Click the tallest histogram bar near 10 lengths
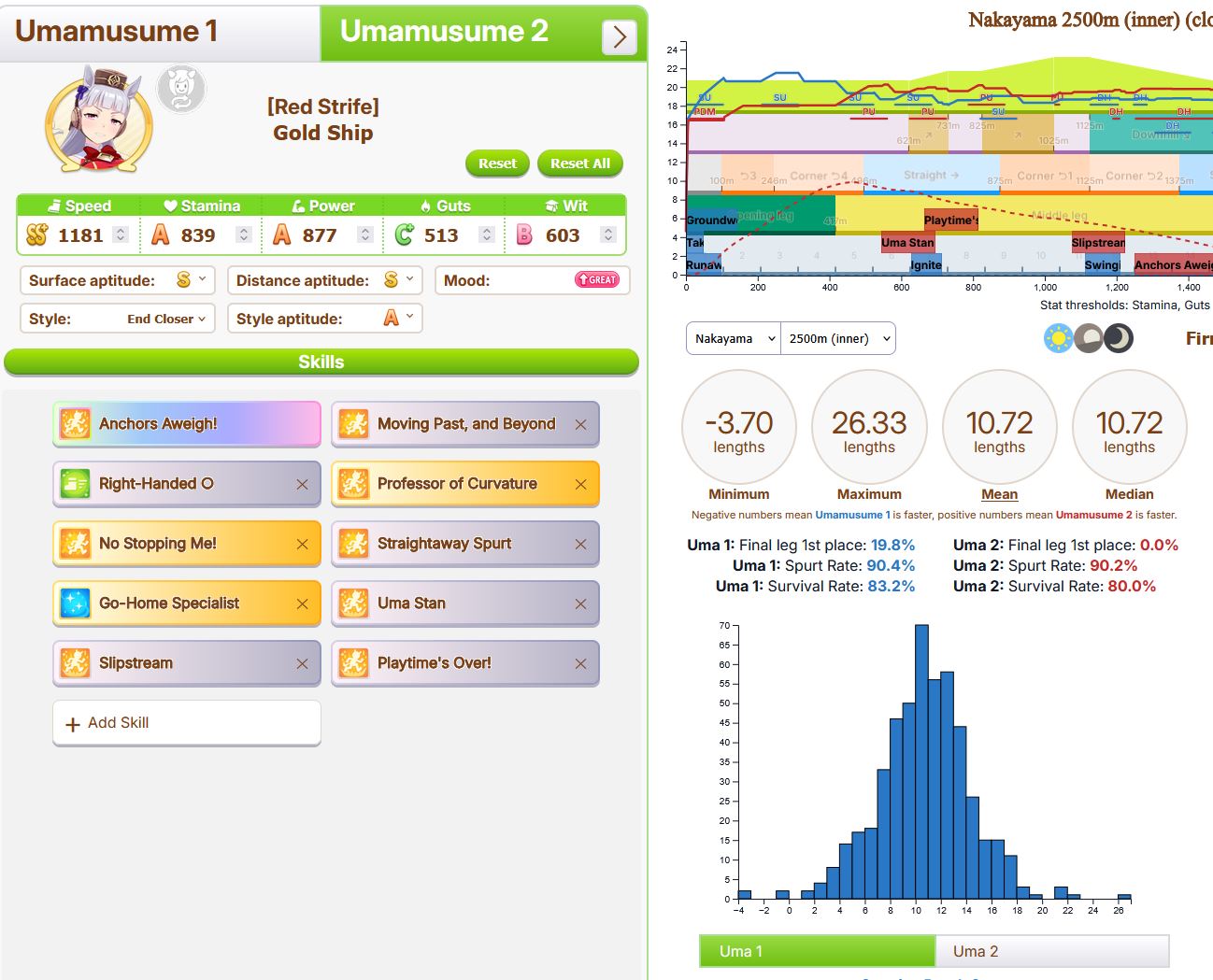Image resolution: width=1213 pixels, height=980 pixels. tap(921, 762)
